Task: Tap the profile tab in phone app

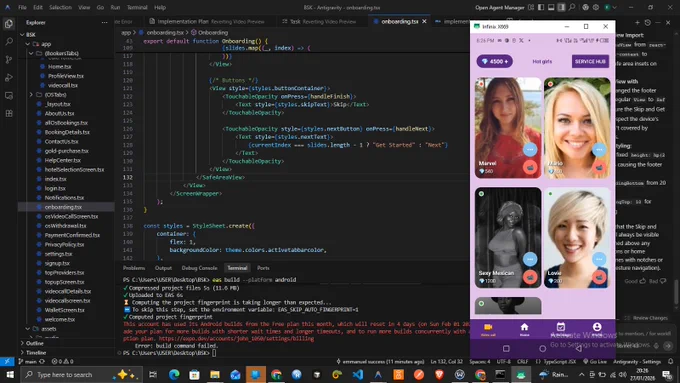Action: click(597, 329)
